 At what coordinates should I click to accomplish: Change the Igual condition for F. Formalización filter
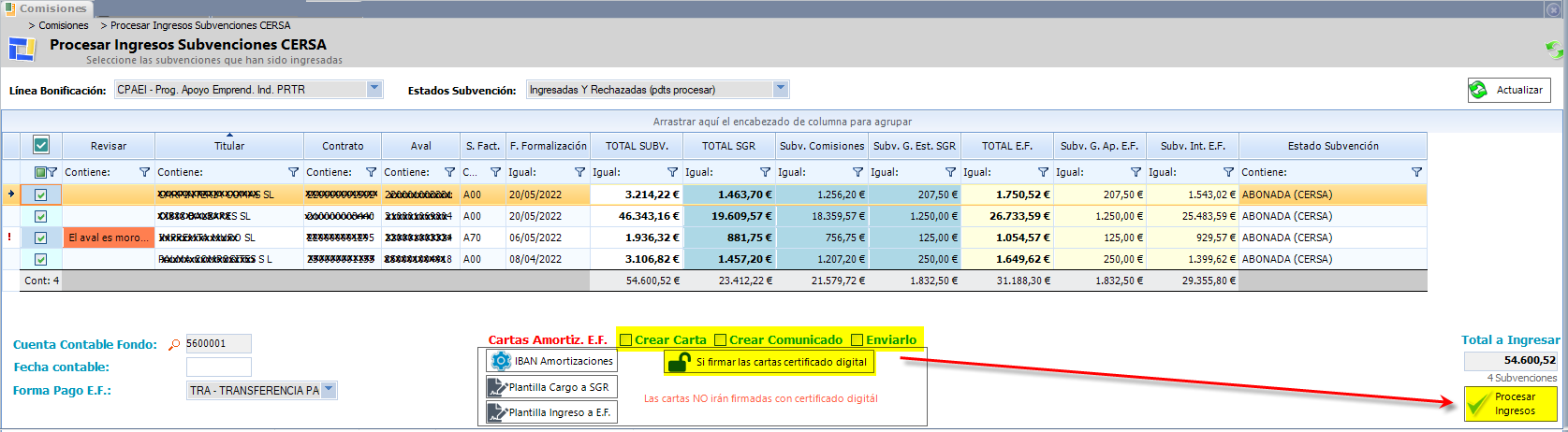pyautogui.click(x=522, y=172)
